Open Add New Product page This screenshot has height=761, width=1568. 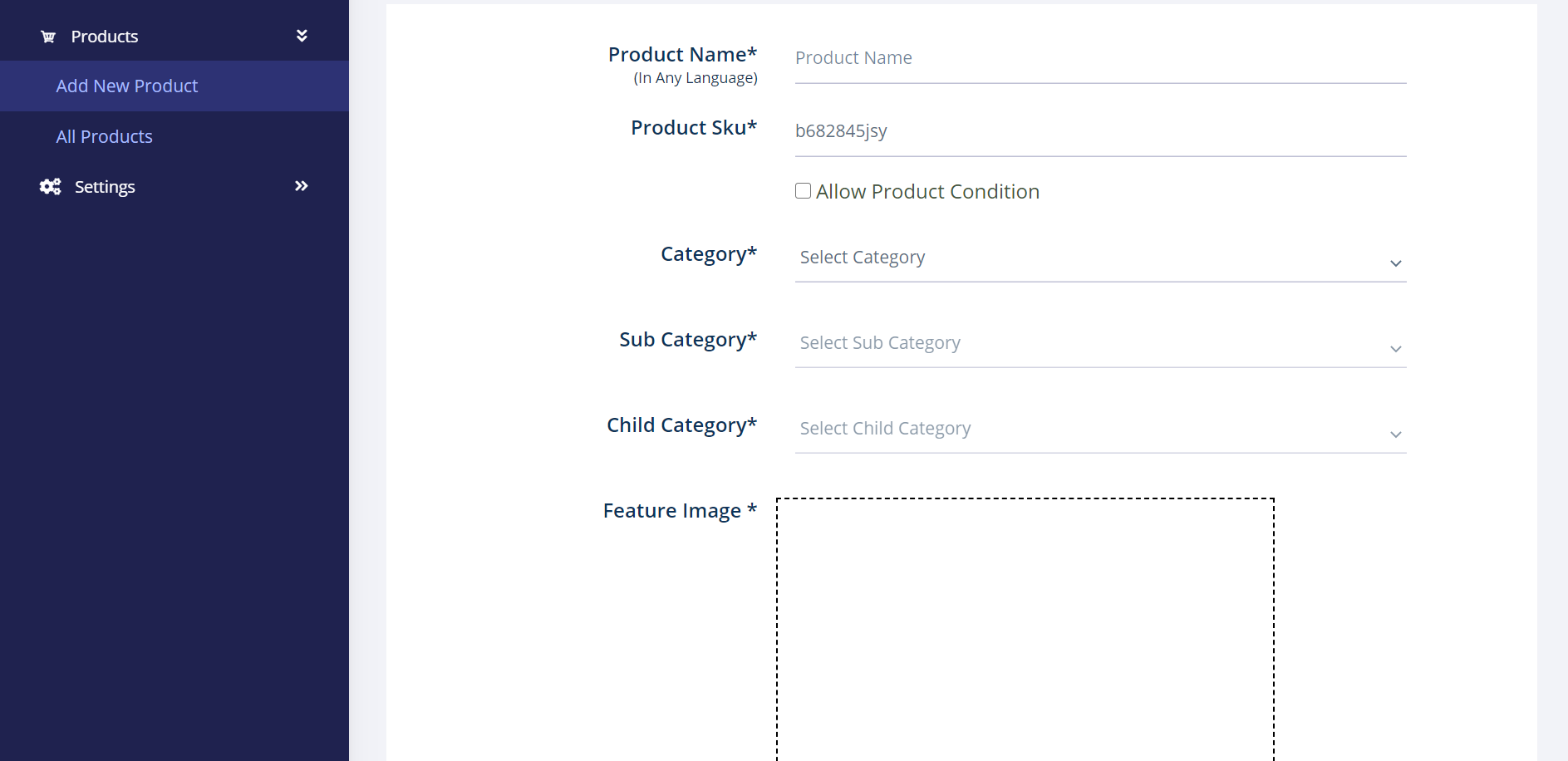tap(127, 86)
